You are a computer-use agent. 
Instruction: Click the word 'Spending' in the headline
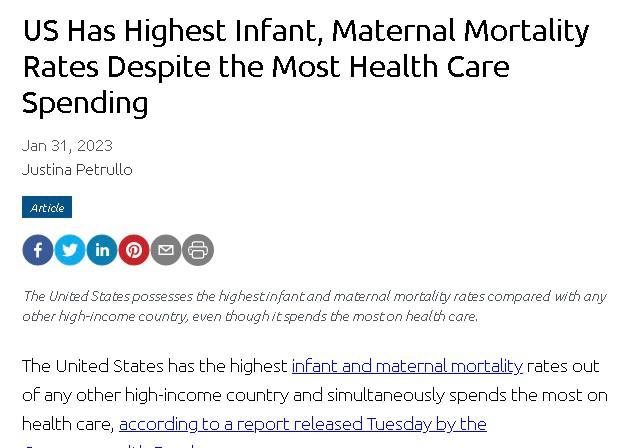pos(85,102)
